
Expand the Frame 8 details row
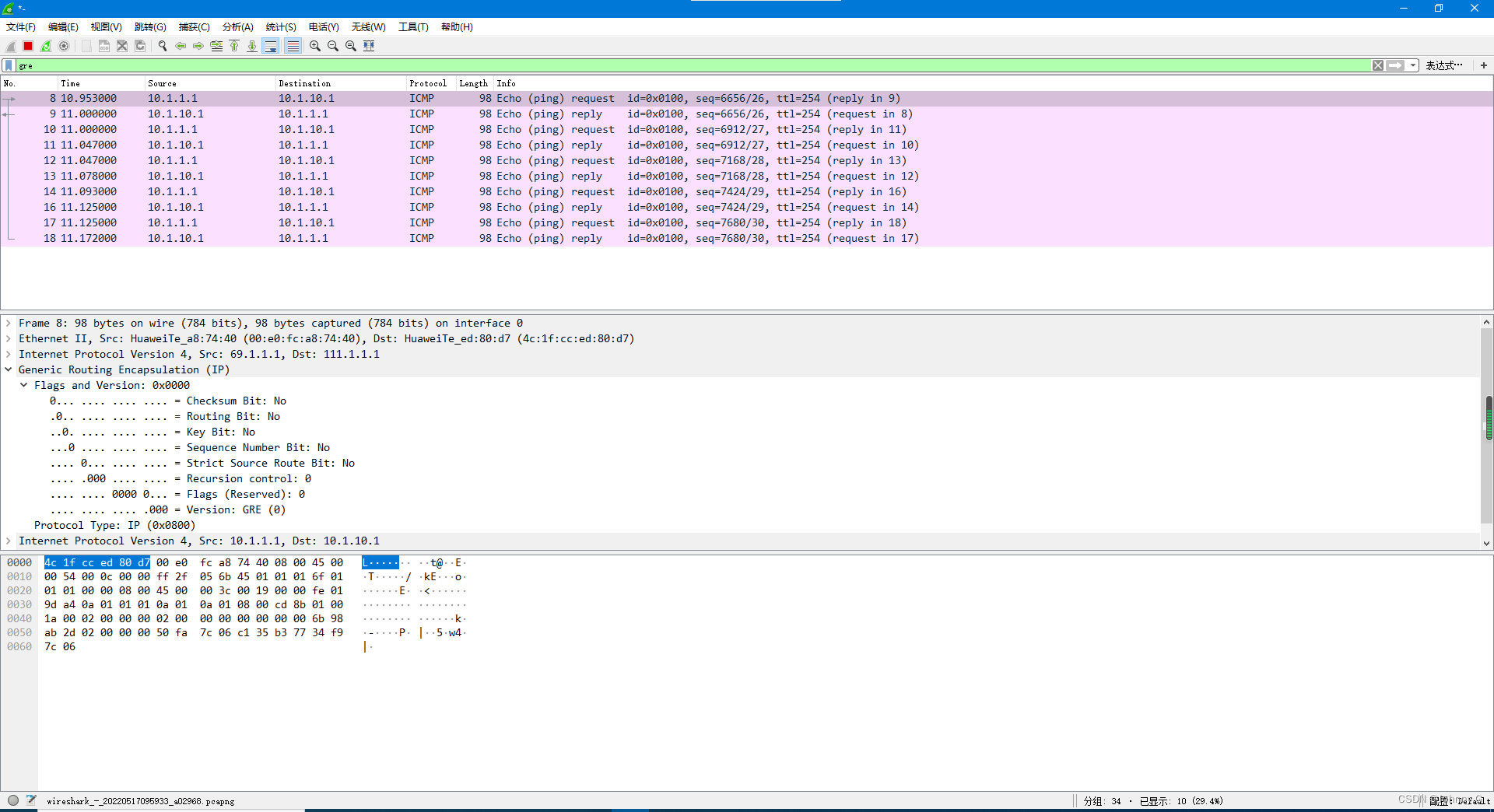(x=9, y=323)
